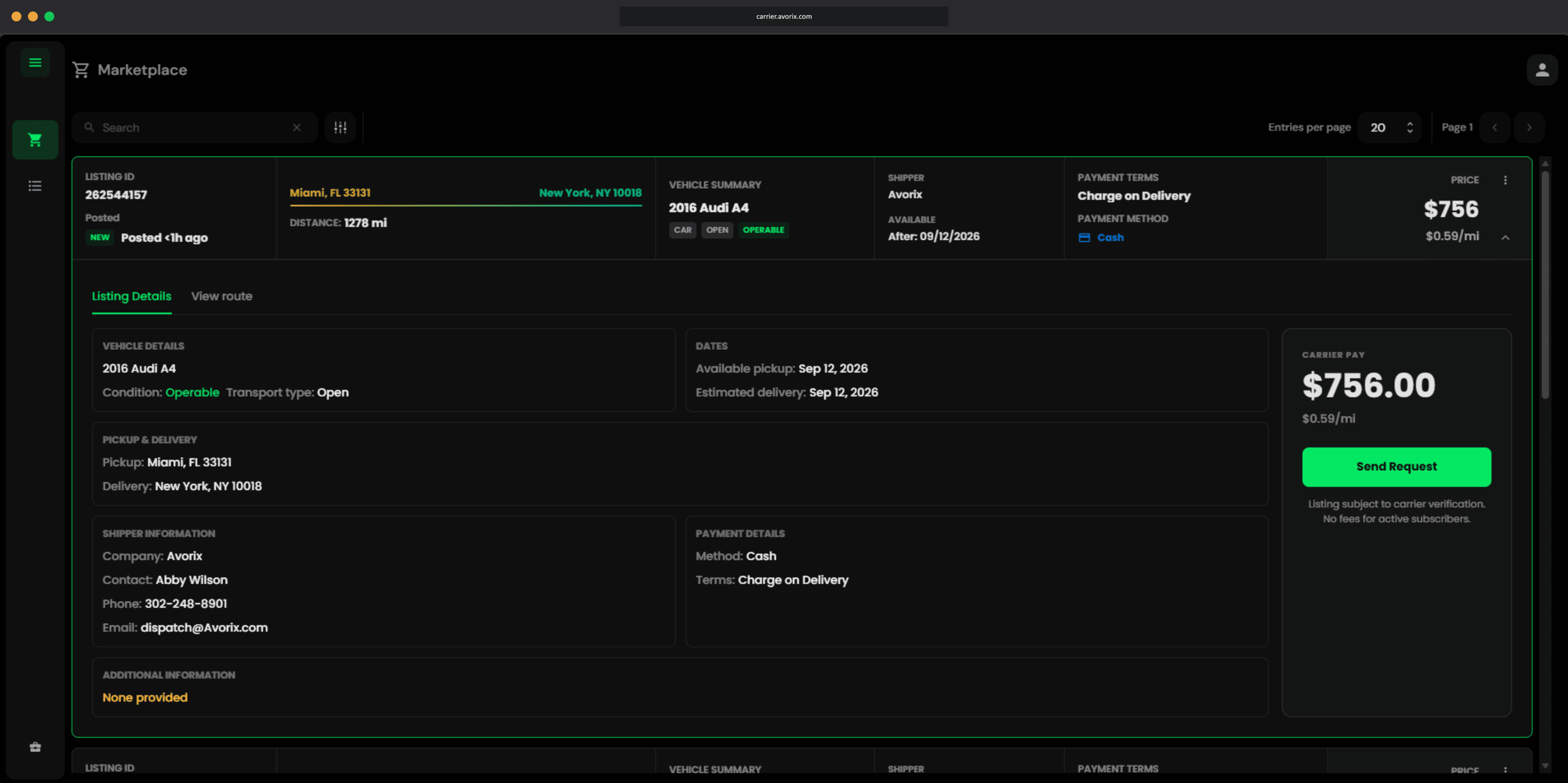Click the Charge on Delivery payment terms
The height and width of the screenshot is (783, 1568).
pos(1134,196)
